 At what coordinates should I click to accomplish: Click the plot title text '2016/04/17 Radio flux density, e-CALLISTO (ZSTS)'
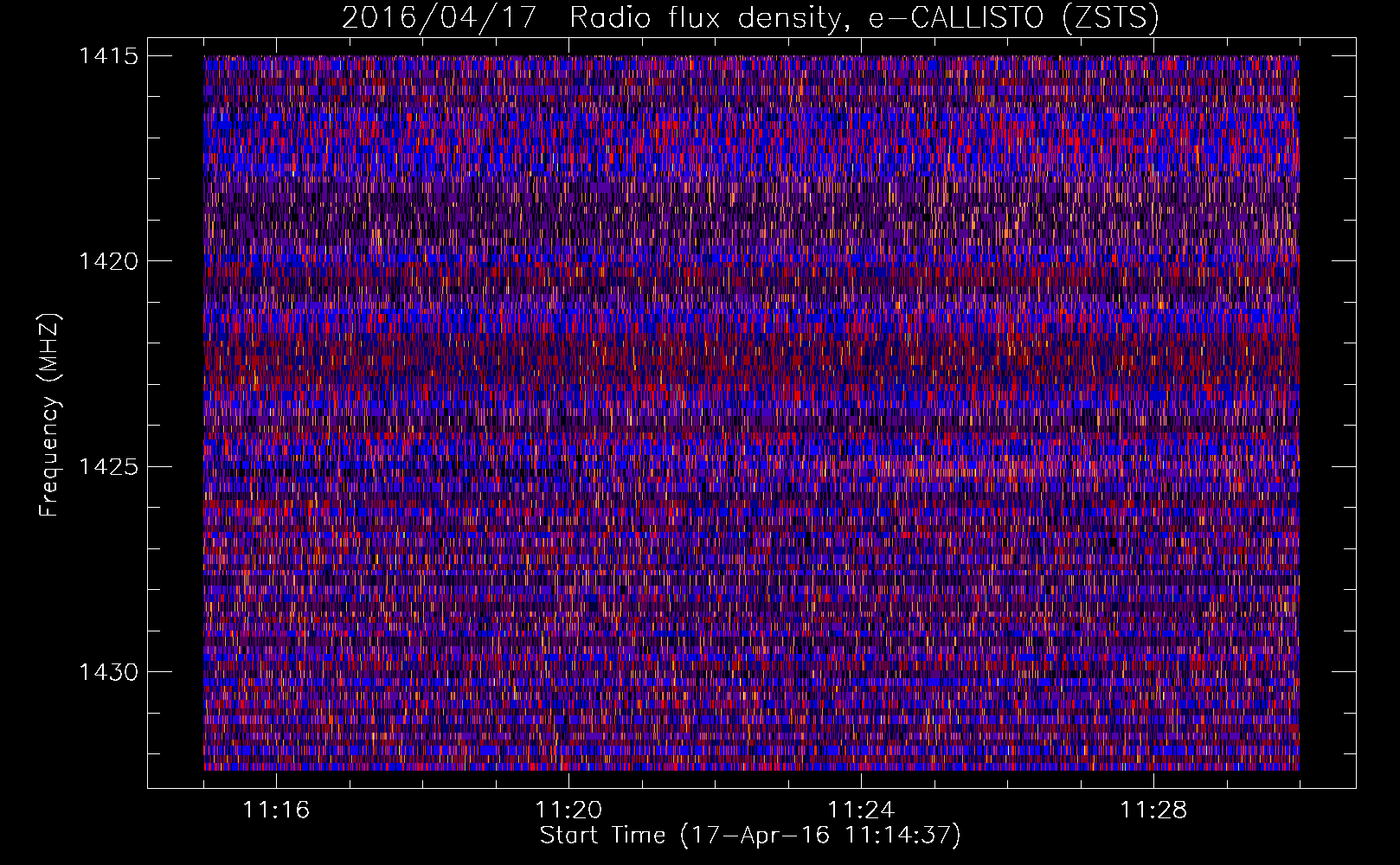pos(750,17)
